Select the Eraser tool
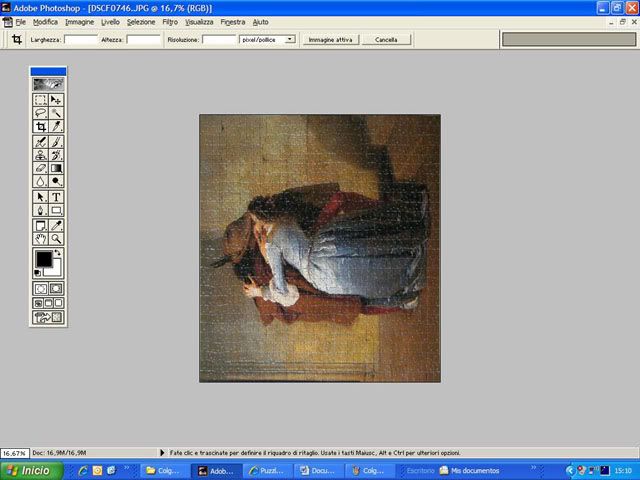The image size is (640, 480). click(x=40, y=168)
